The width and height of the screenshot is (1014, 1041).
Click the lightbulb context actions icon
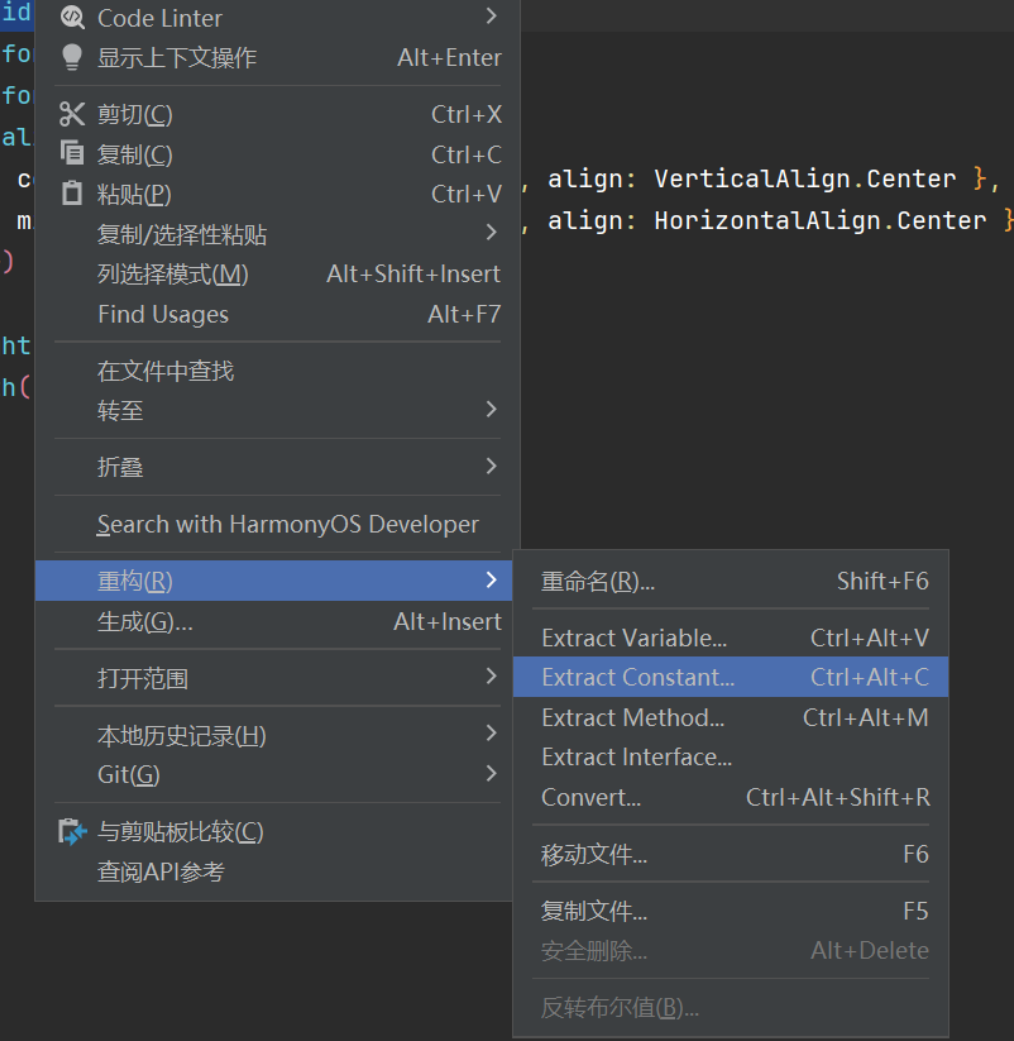click(x=72, y=58)
